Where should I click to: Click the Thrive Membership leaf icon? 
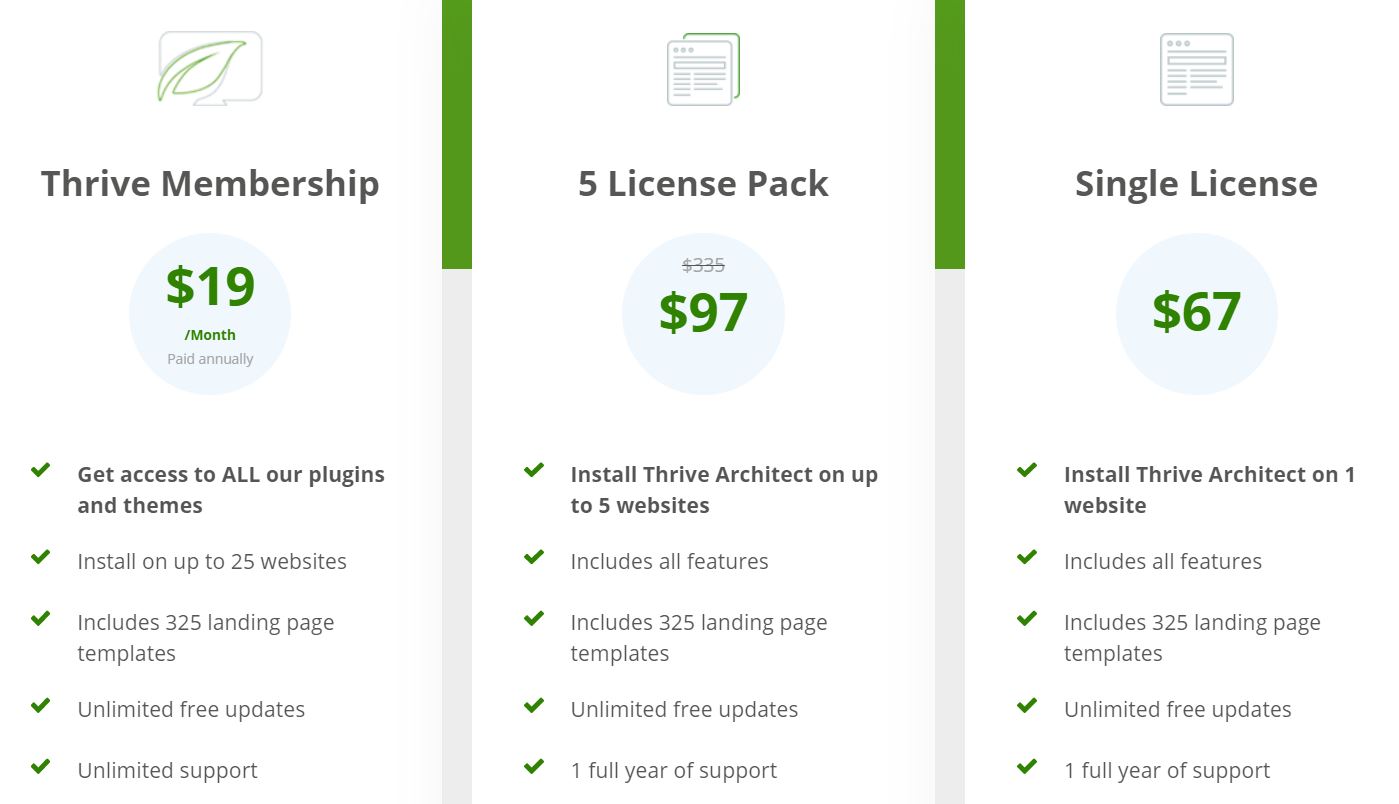tap(210, 68)
